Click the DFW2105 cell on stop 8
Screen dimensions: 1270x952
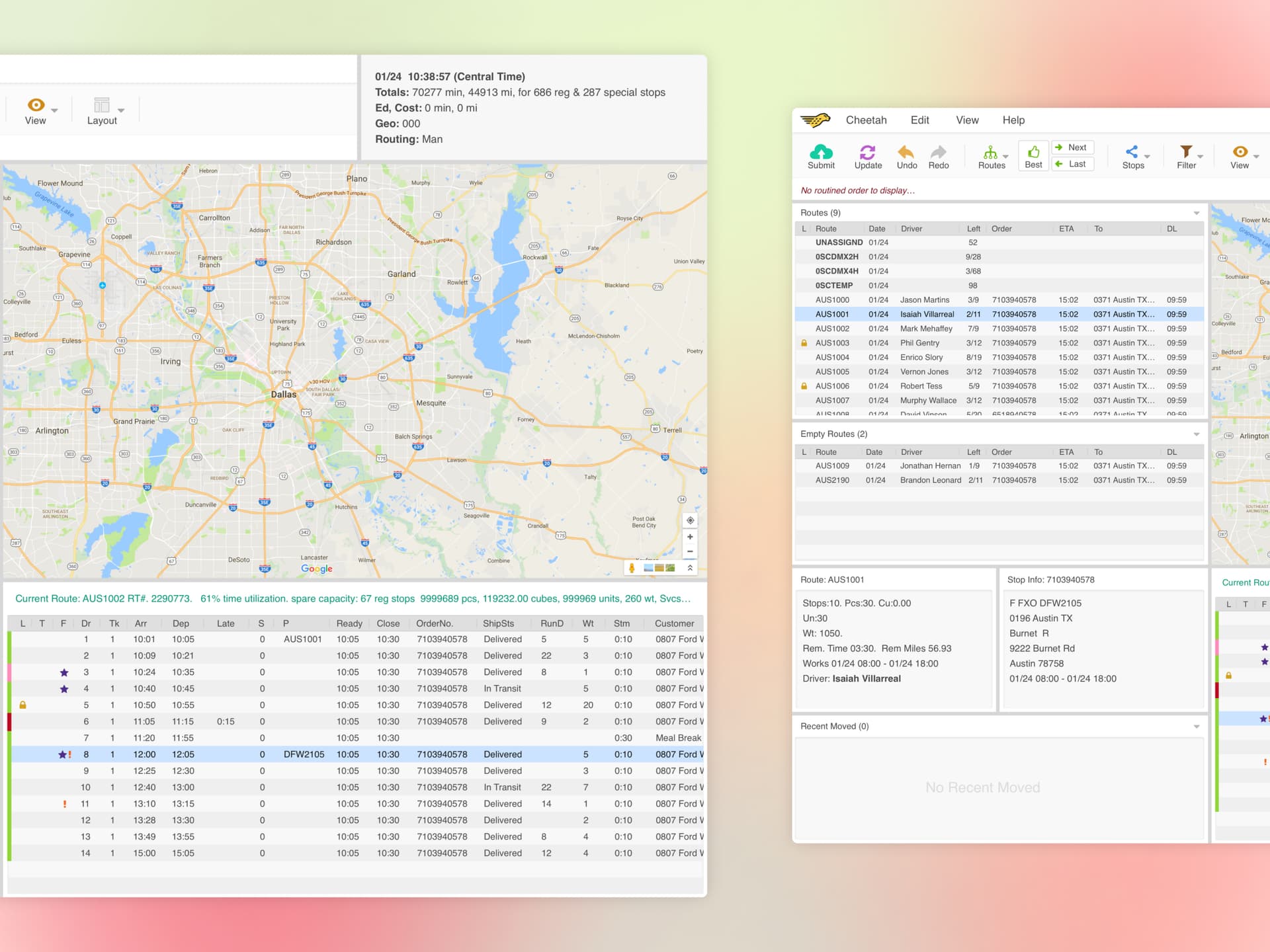[x=304, y=754]
